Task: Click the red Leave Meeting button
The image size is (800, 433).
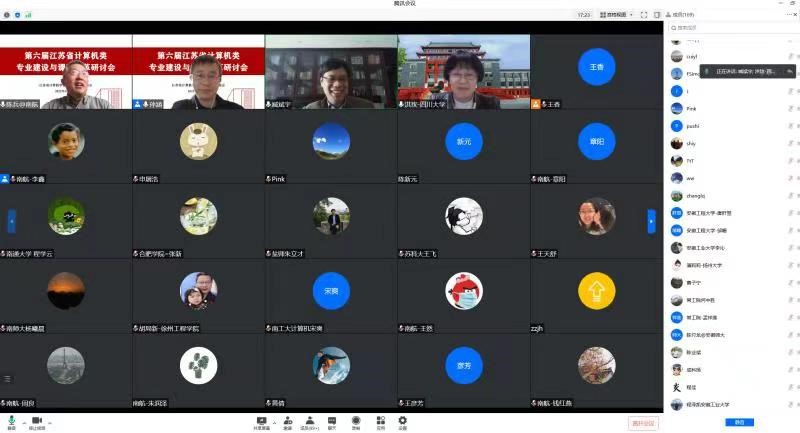Action: pos(644,423)
